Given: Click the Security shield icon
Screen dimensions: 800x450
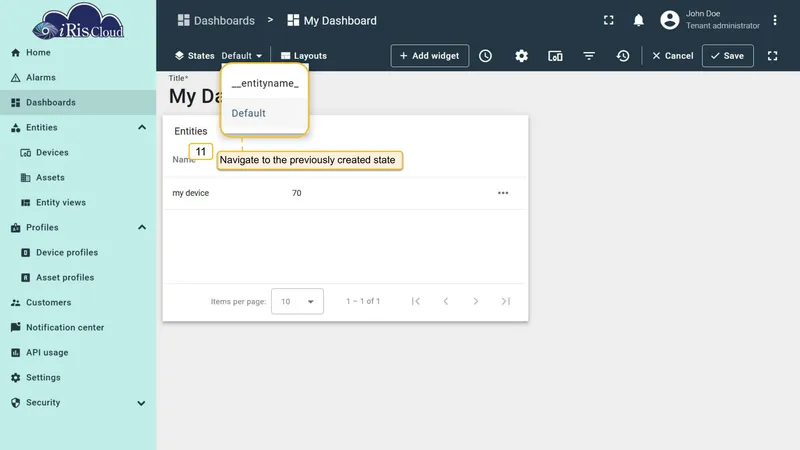Looking at the screenshot, I should pos(16,403).
